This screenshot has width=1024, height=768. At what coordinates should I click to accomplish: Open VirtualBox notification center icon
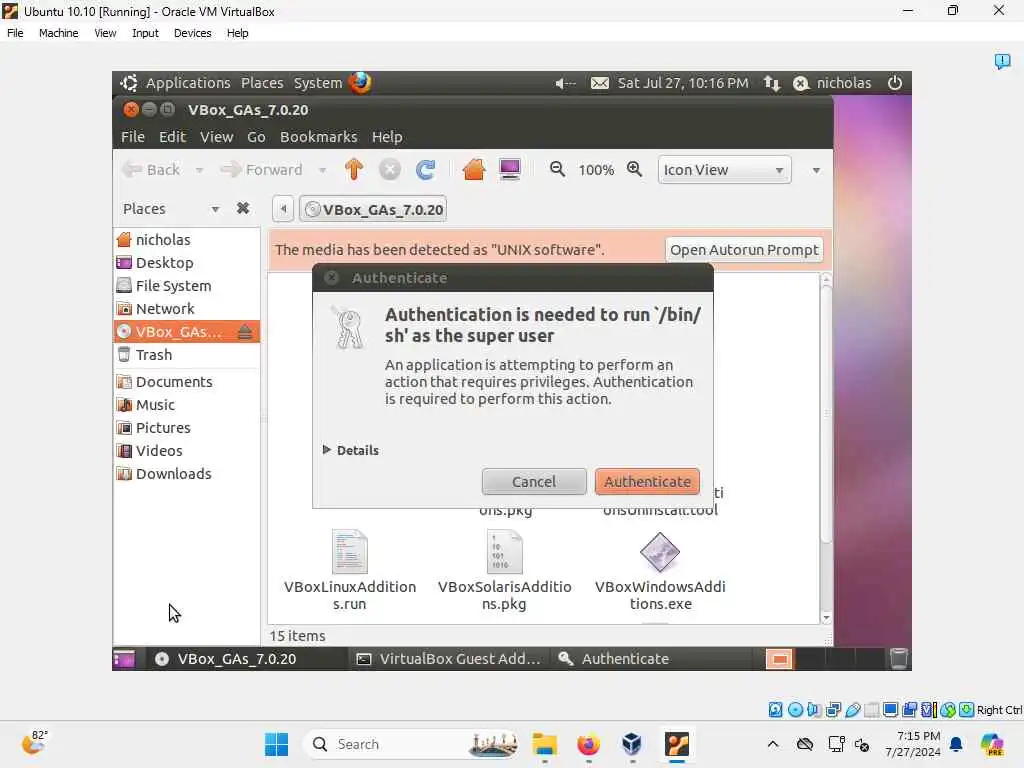pos(1002,61)
